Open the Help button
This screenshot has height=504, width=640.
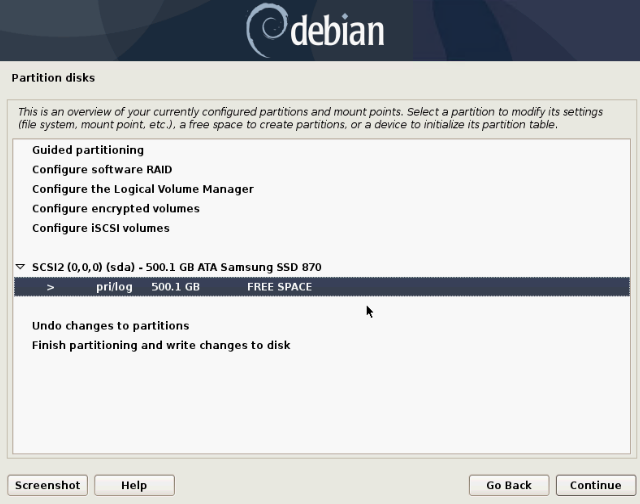(x=134, y=485)
